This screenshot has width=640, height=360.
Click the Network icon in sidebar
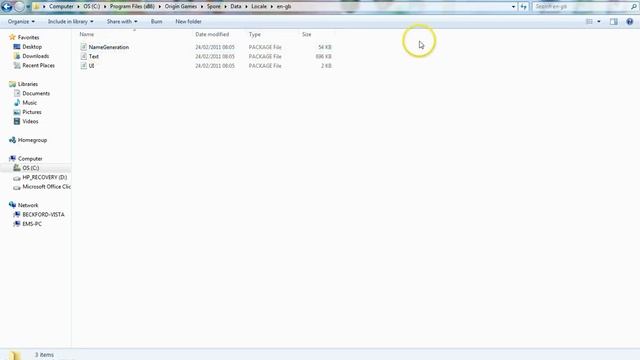(x=12, y=205)
